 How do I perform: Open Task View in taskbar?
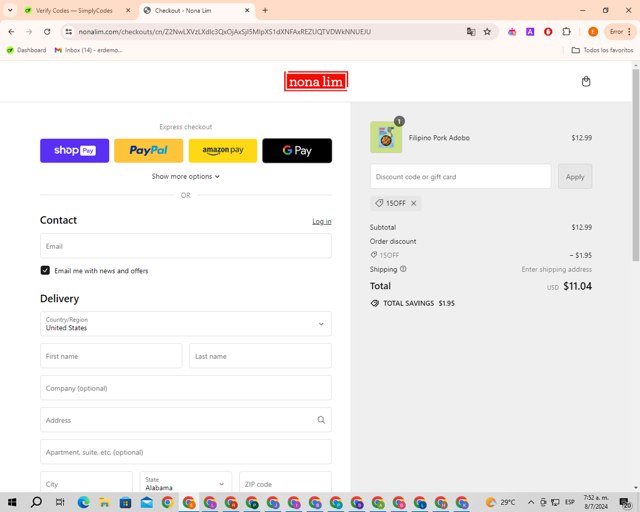(x=60, y=502)
